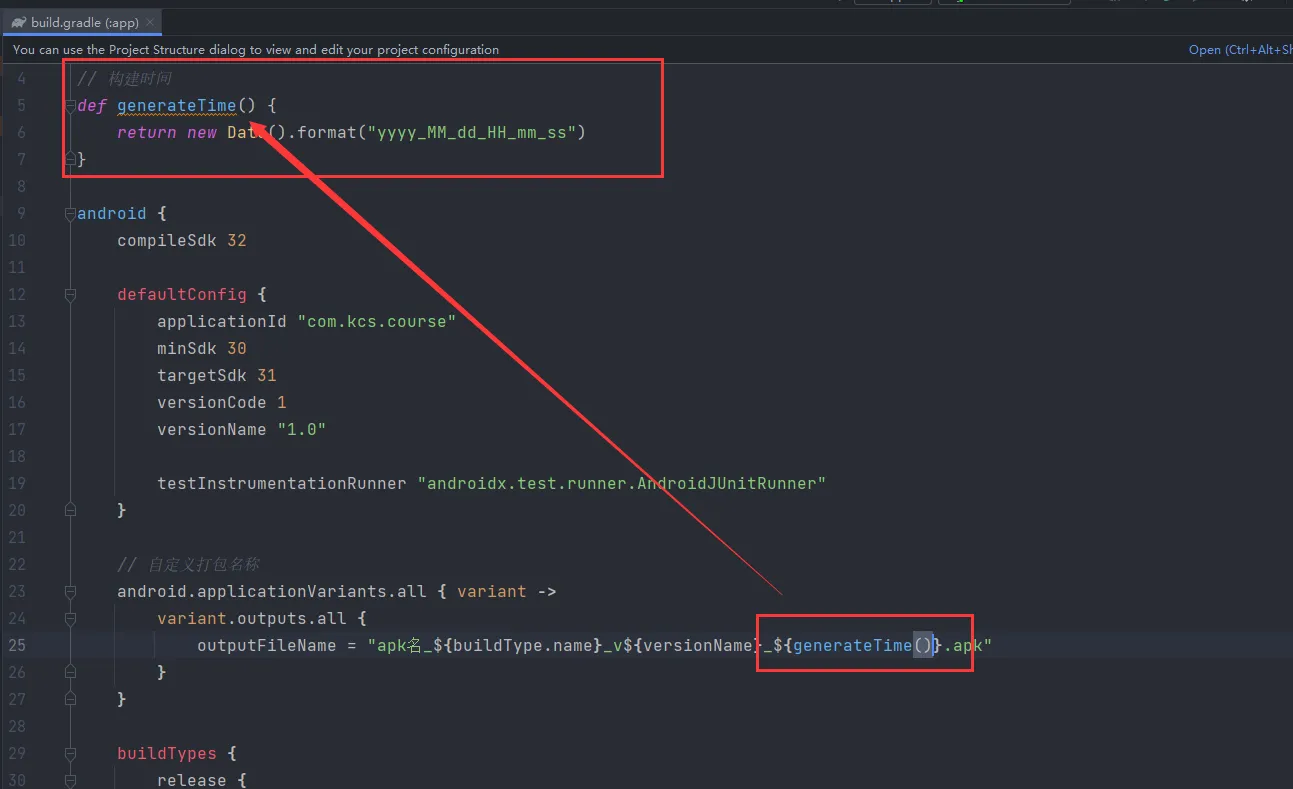This screenshot has width=1293, height=789.
Task: Collapse the generateTime() function fold marker
Action: pyautogui.click(x=70, y=105)
